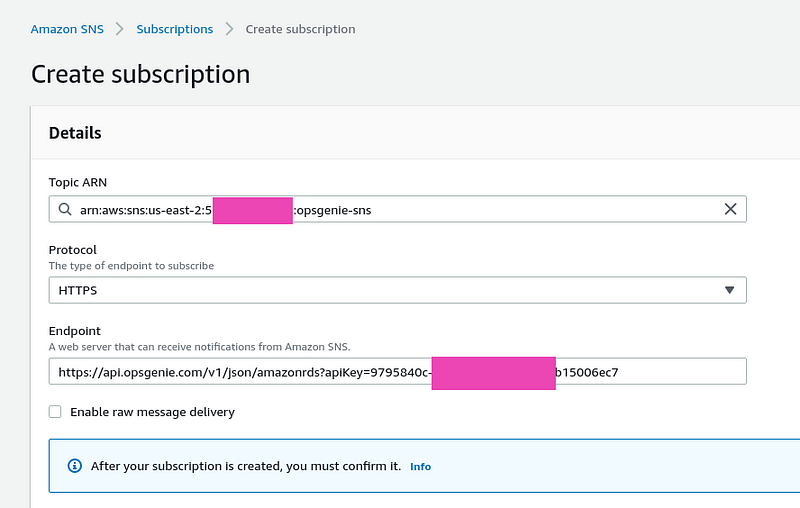Open the Info link in confirmation notice
The height and width of the screenshot is (508, 800).
420,467
